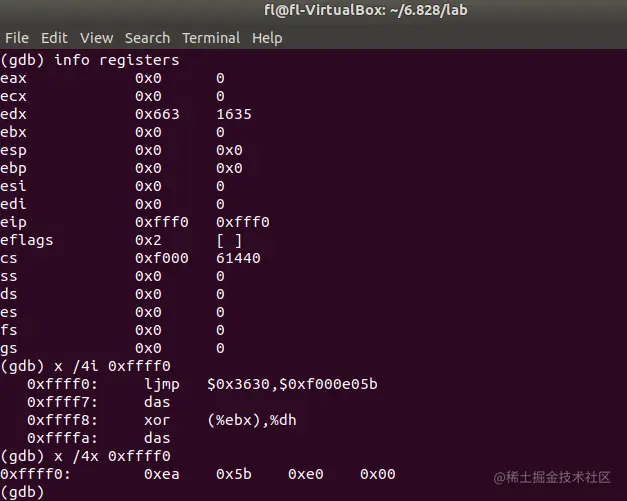
Task: Select the esp register name
Action: pos(13,151)
